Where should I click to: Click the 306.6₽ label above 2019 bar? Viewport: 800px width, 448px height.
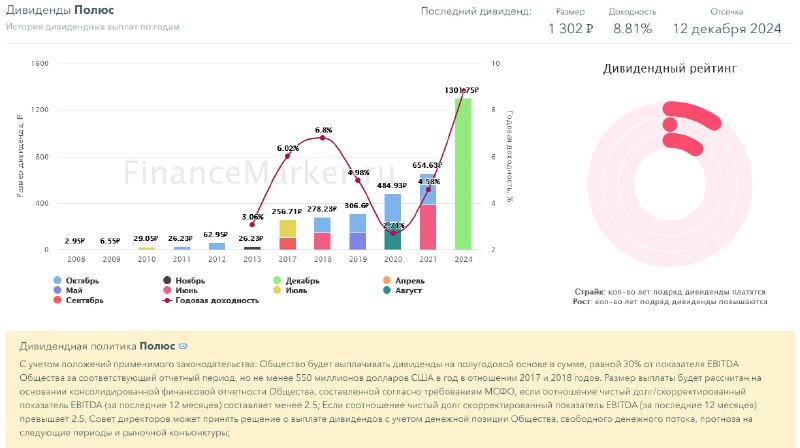[357, 206]
